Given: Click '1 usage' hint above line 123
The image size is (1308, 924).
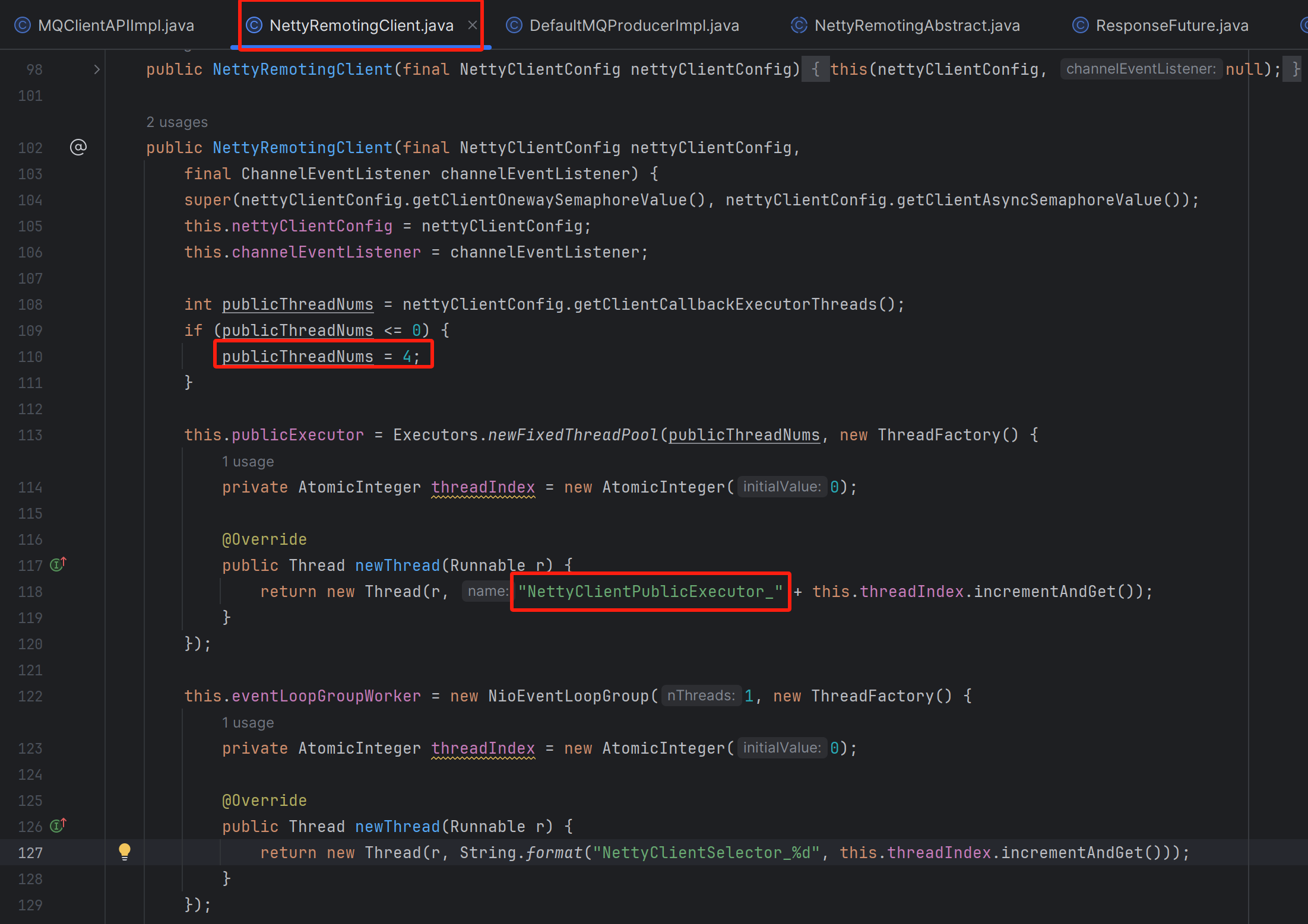Looking at the screenshot, I should point(248,723).
